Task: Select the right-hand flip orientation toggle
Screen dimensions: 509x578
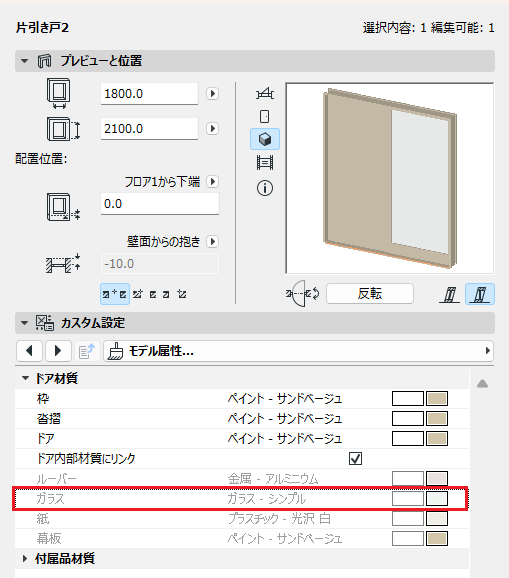Action: [480, 294]
